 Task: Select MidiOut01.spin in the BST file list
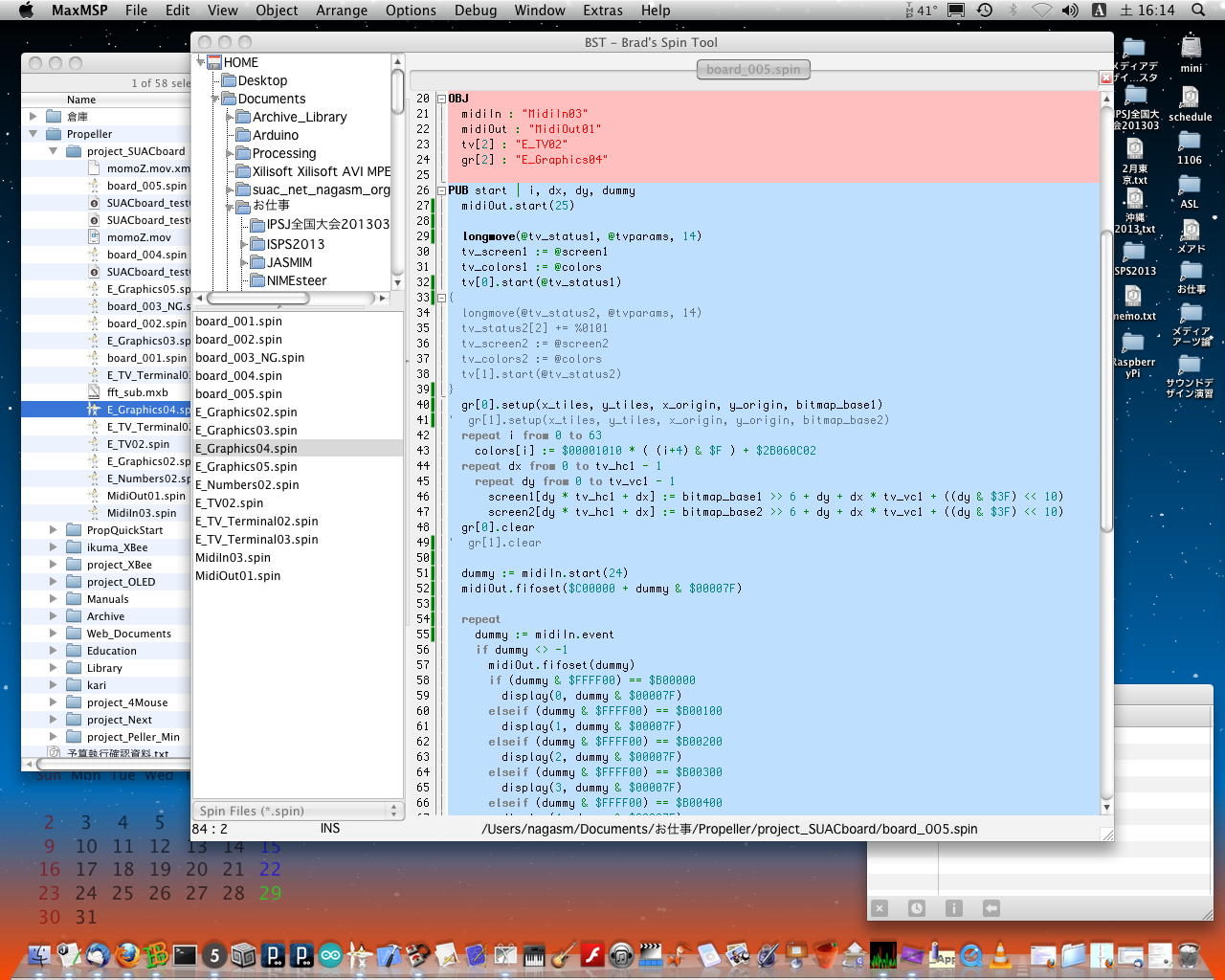[238, 576]
